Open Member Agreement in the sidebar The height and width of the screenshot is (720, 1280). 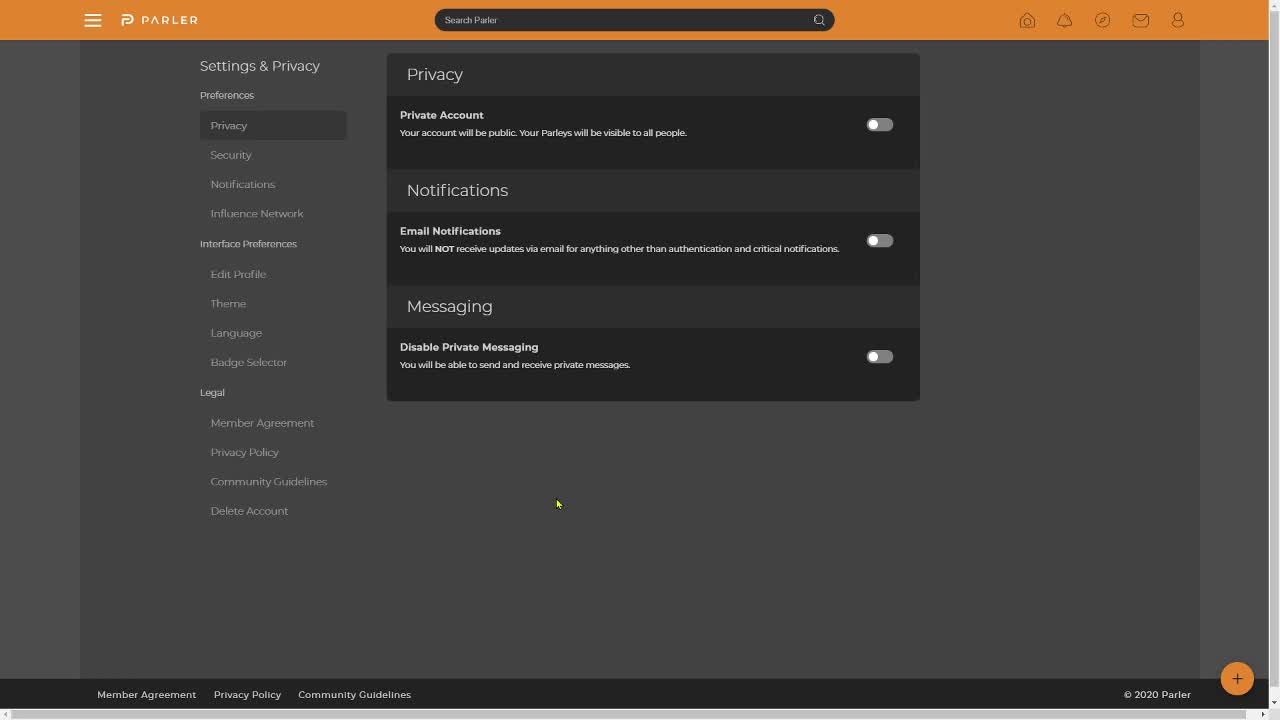(262, 423)
